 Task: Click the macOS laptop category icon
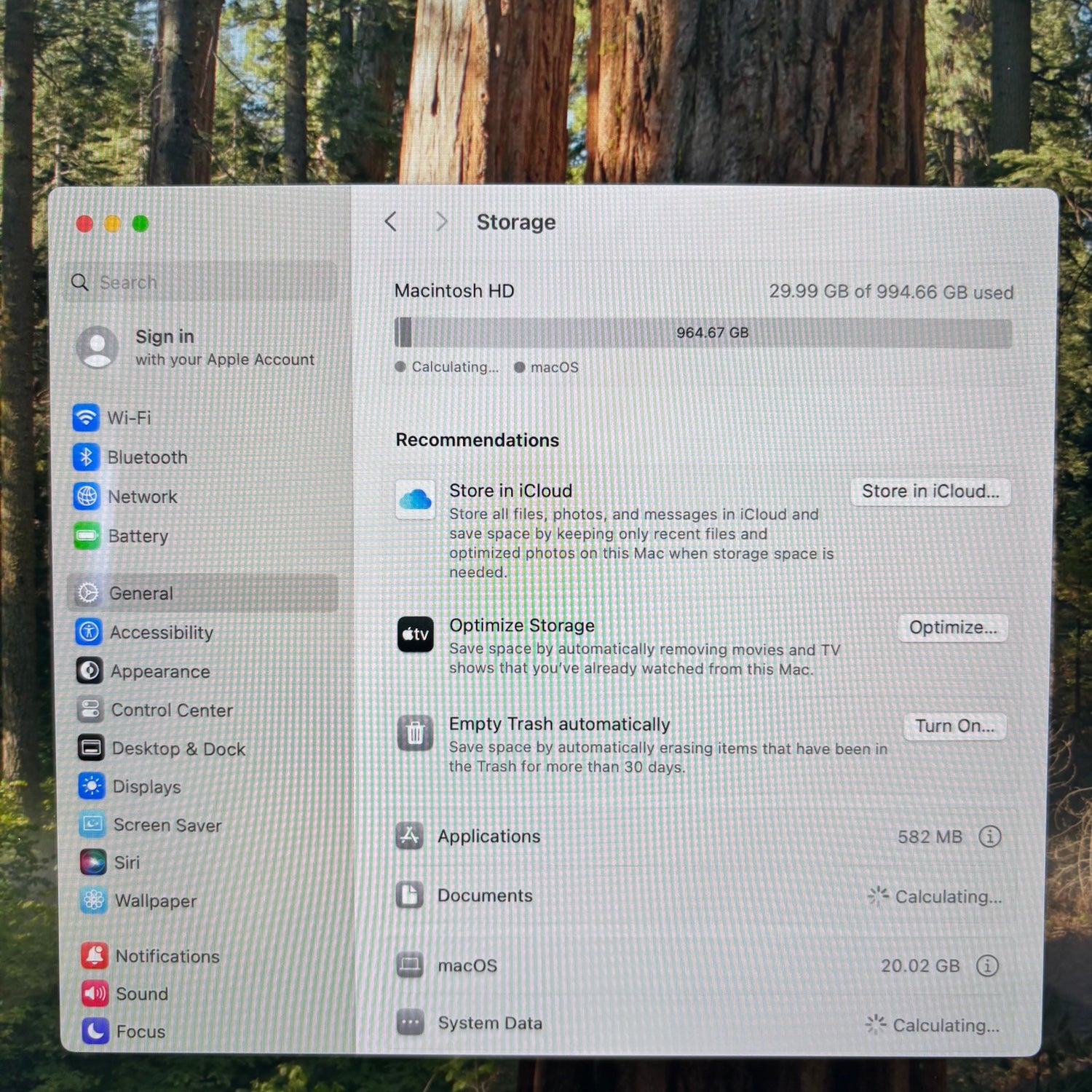[410, 965]
